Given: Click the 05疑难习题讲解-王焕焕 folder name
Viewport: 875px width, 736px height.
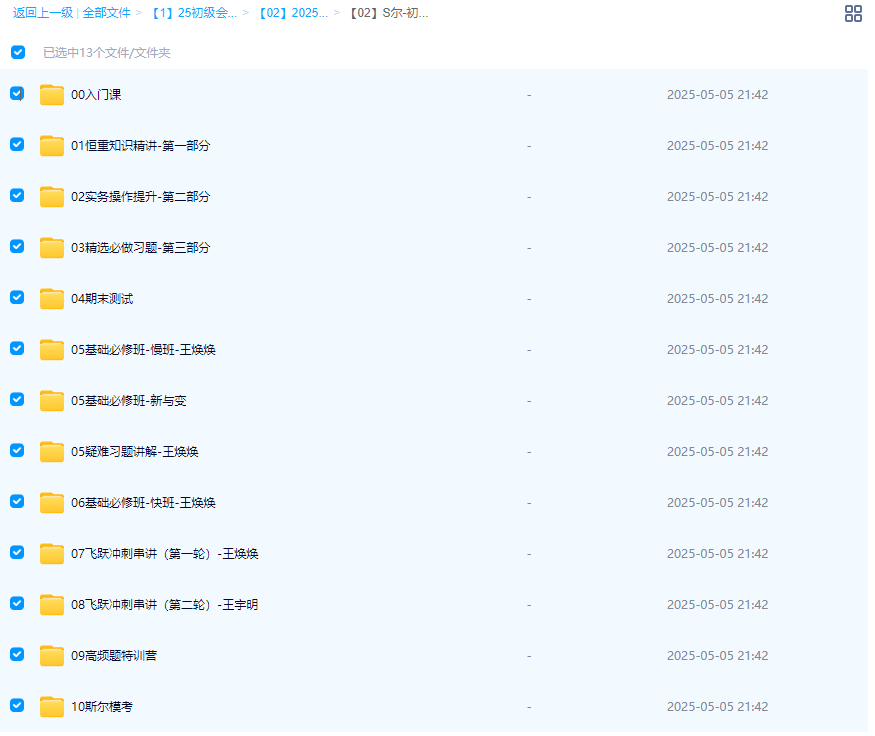Looking at the screenshot, I should point(135,451).
